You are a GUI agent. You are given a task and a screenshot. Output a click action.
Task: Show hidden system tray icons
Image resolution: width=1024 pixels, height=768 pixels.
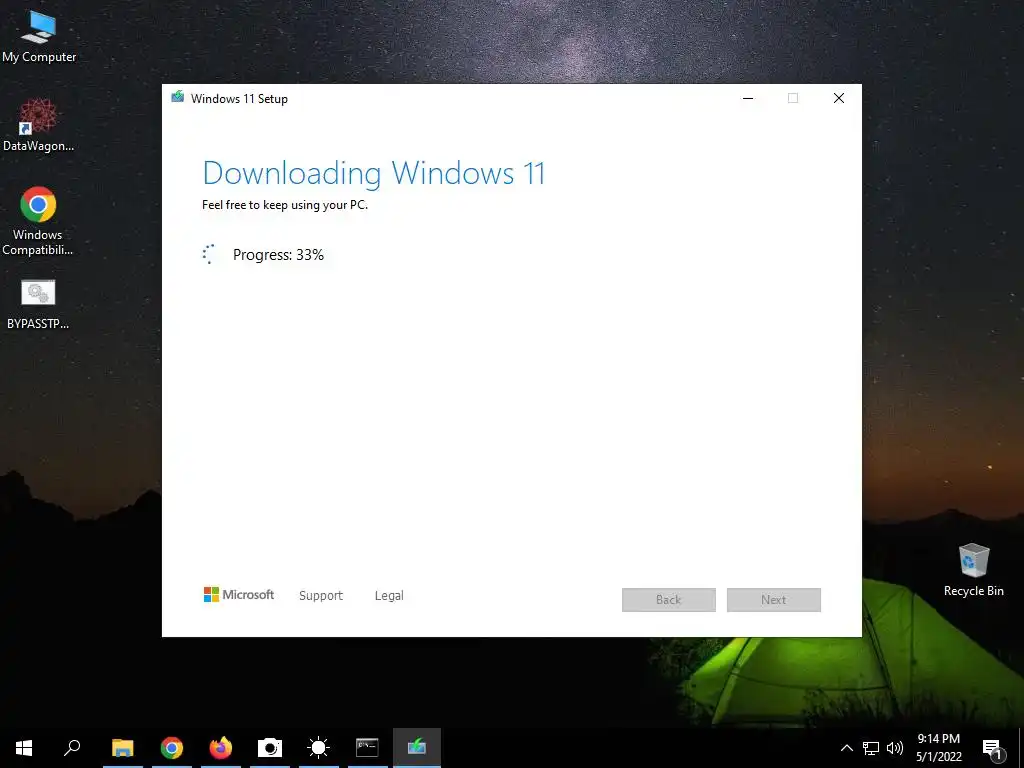pos(846,748)
